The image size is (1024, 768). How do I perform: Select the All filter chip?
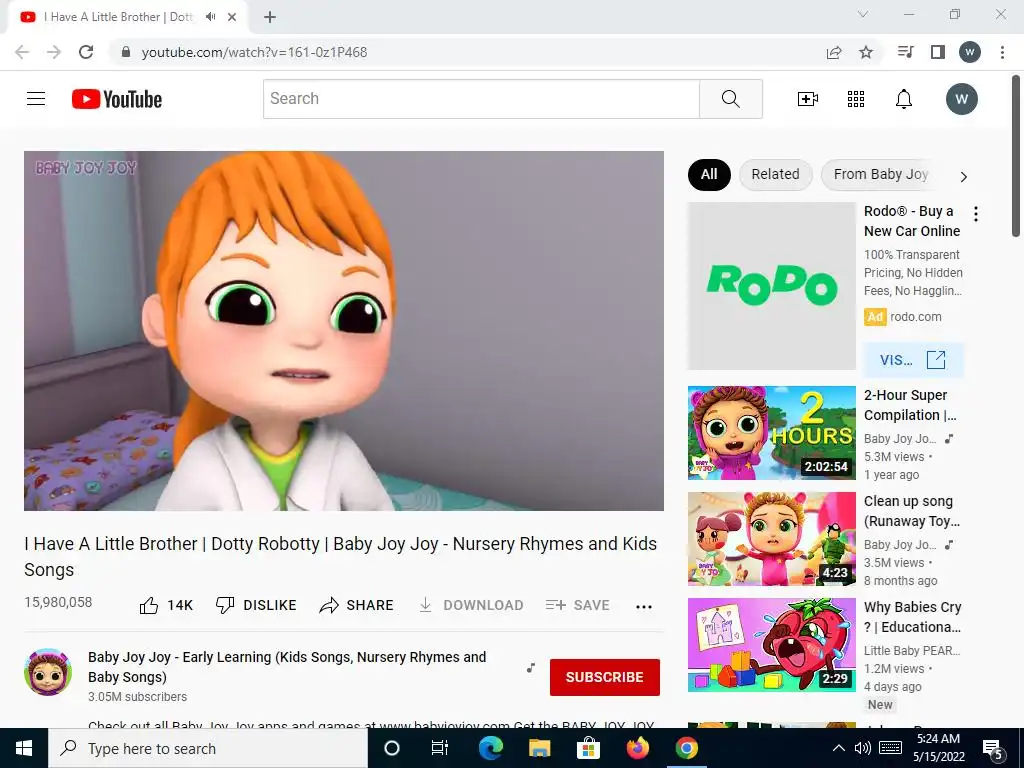(x=709, y=174)
